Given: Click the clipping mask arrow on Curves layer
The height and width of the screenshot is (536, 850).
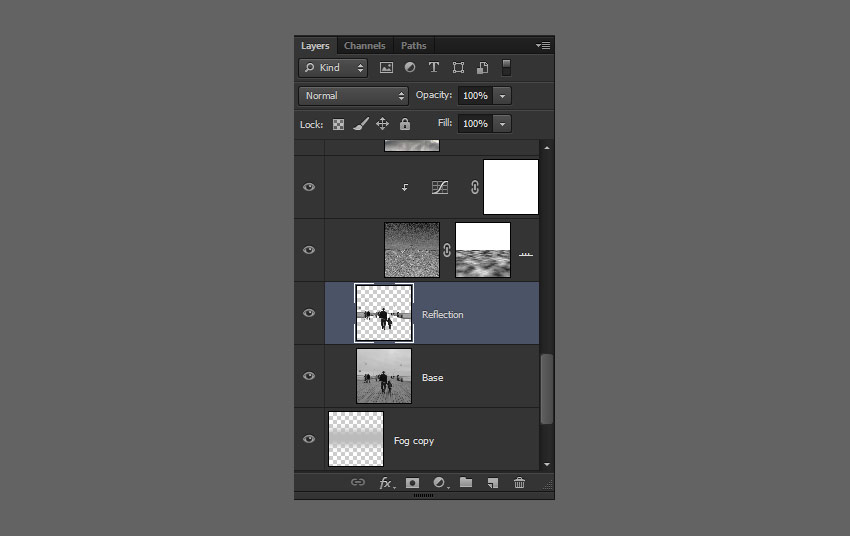Looking at the screenshot, I should click(405, 188).
